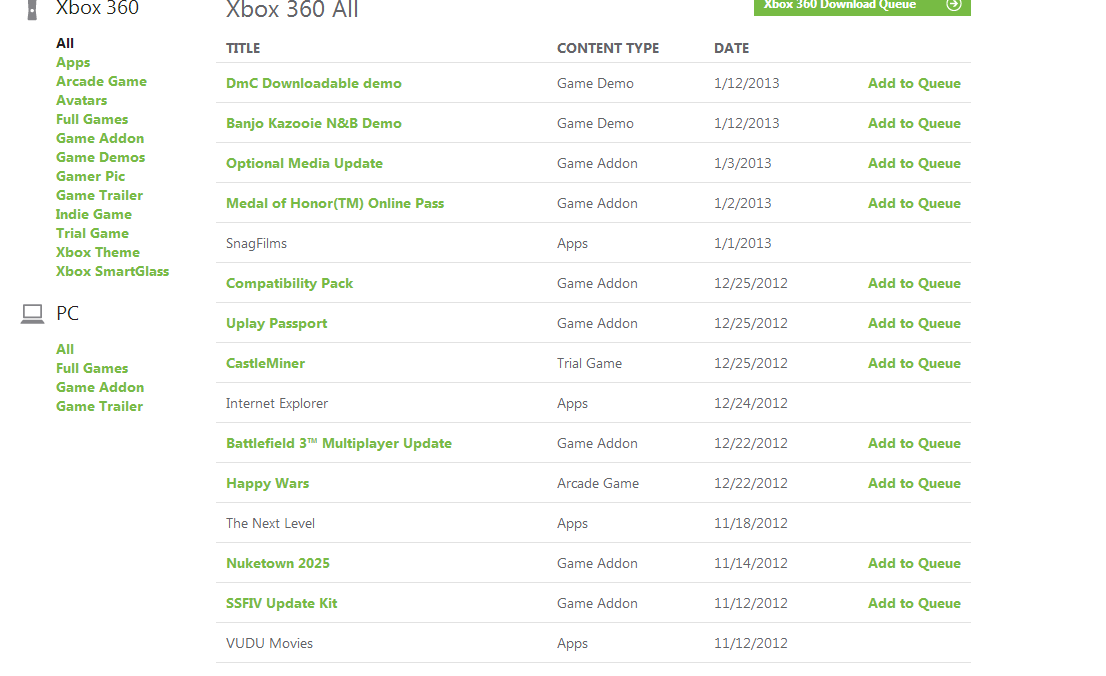Open Indie Game category
This screenshot has height=676, width=1106.
pos(94,215)
